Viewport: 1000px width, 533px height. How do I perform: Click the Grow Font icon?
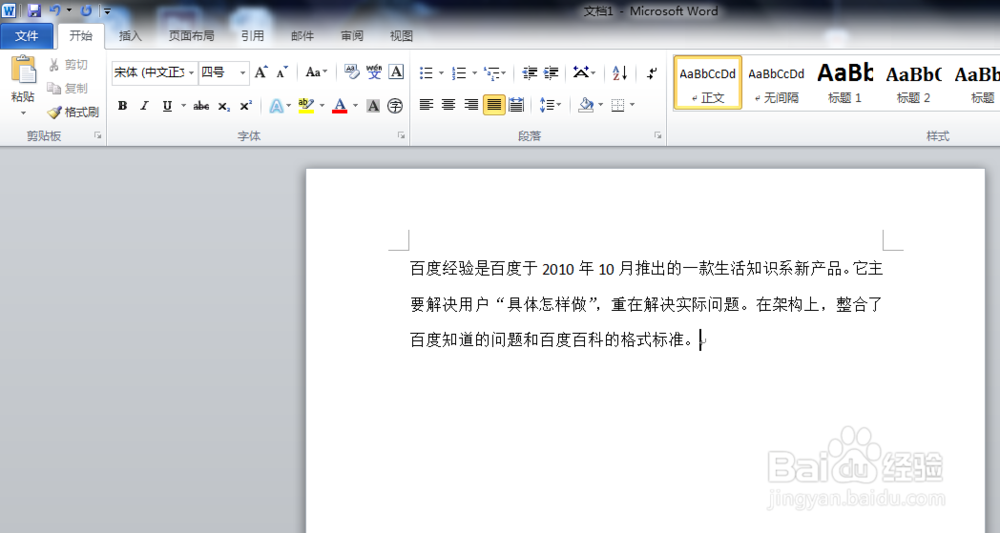pyautogui.click(x=261, y=72)
